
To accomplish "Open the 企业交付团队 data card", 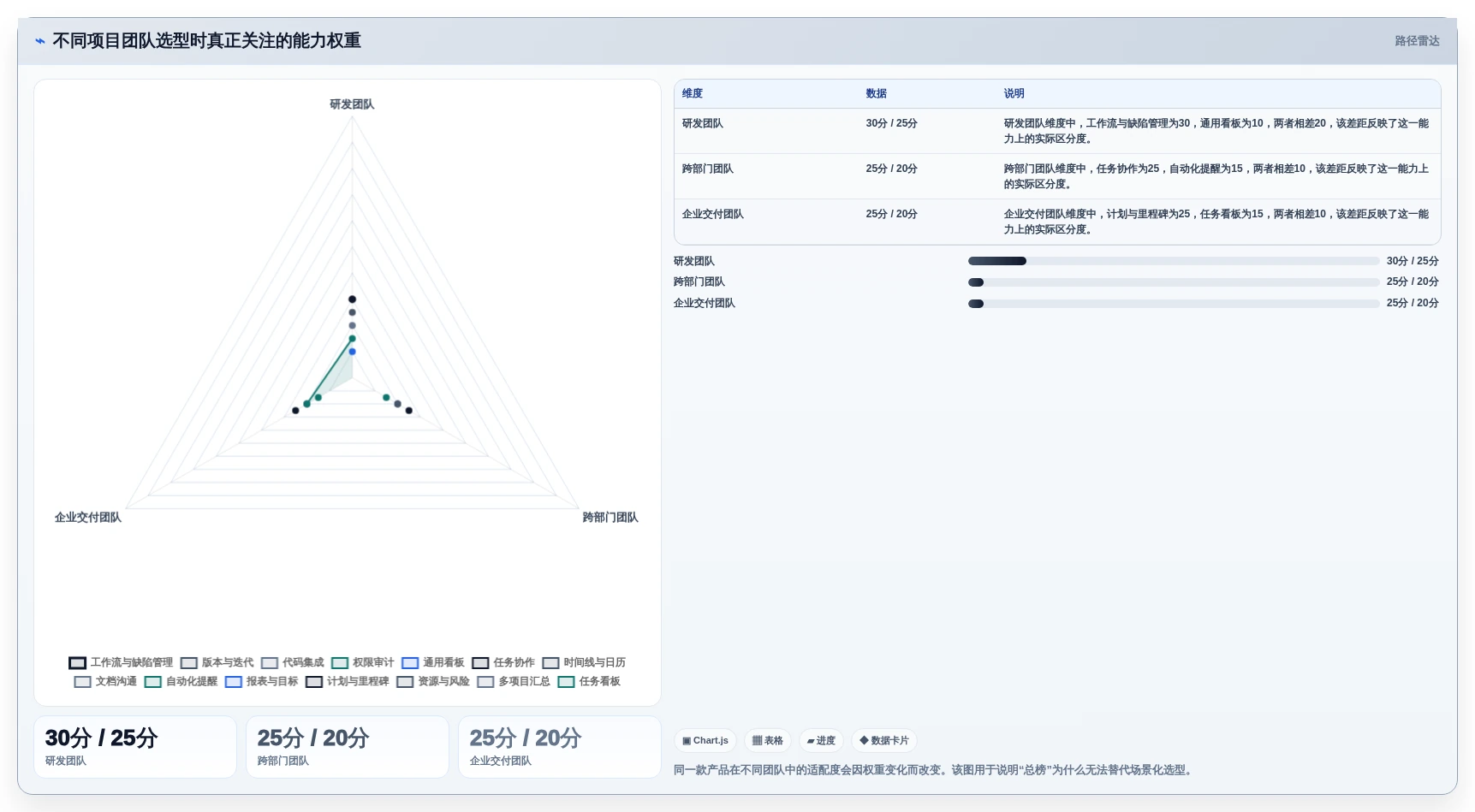I will pyautogui.click(x=560, y=747).
